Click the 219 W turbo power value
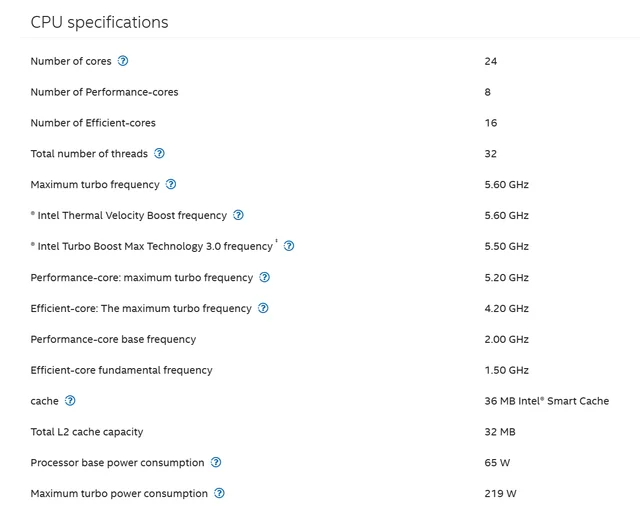Image resolution: width=640 pixels, height=512 pixels. point(500,494)
